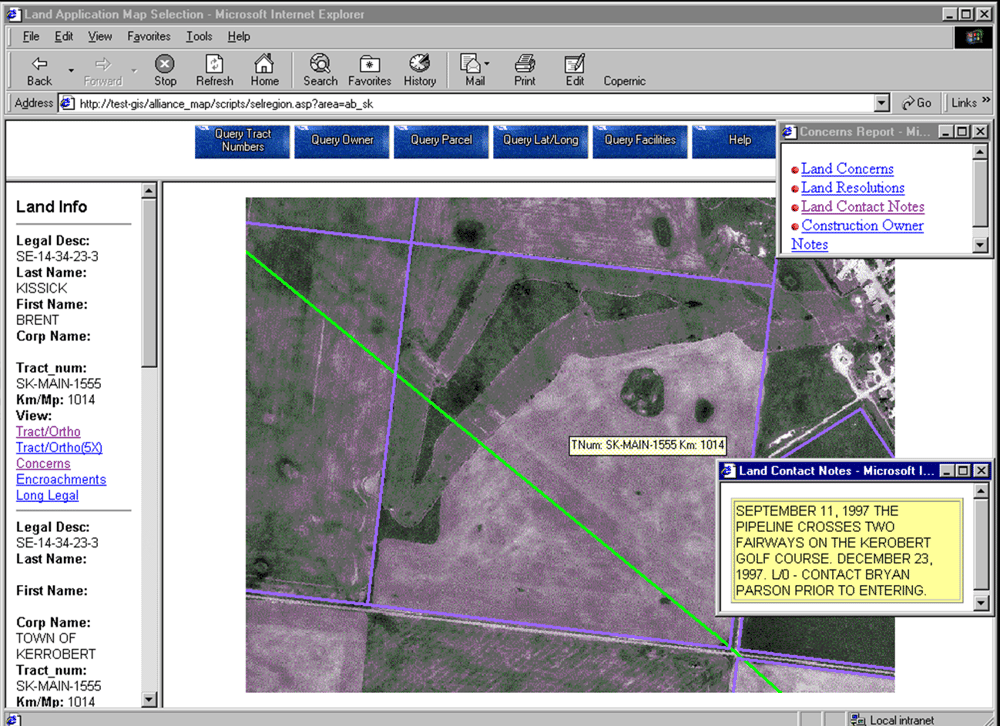Click Query Tract Numbers button

[x=242, y=140]
